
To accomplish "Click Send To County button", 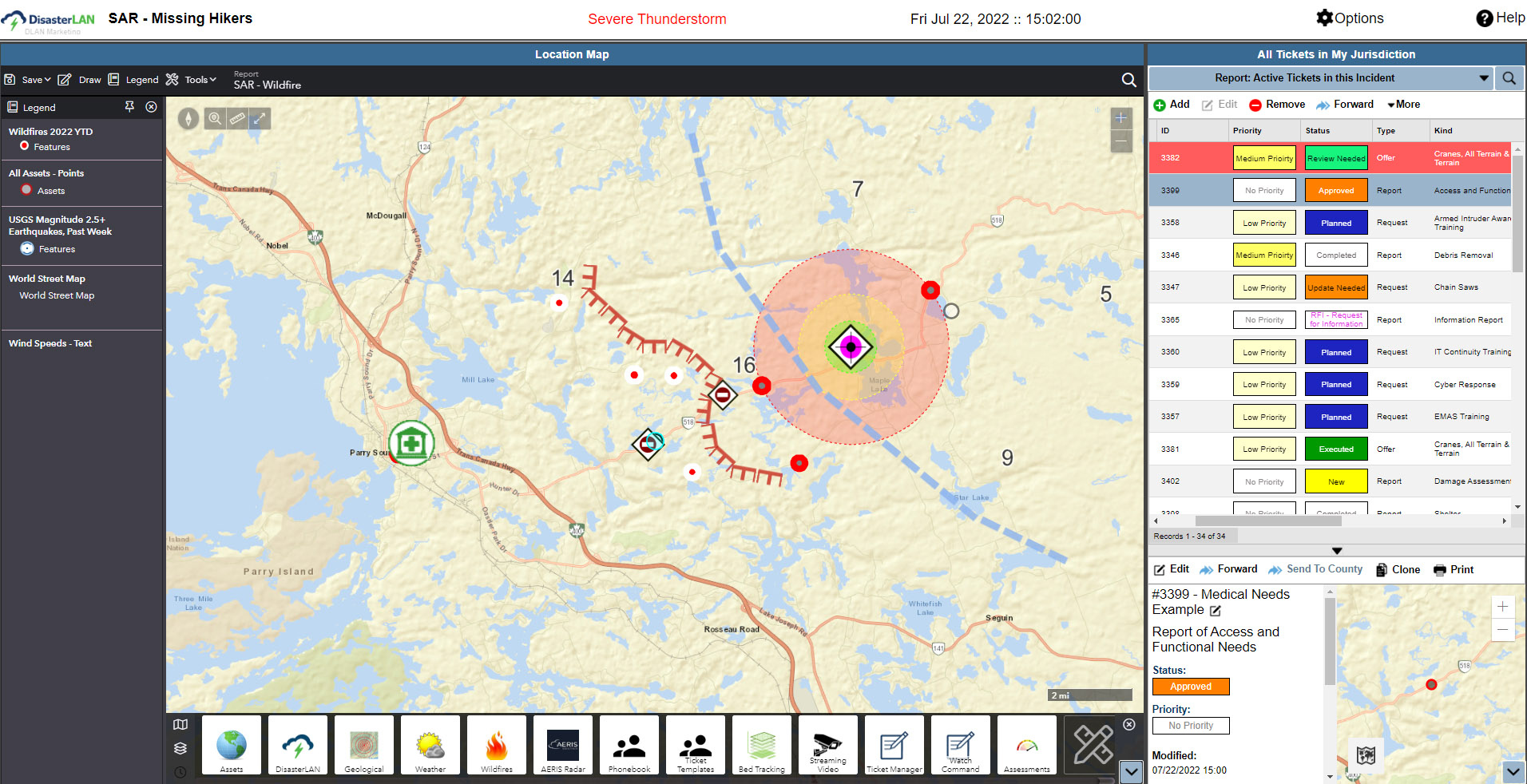I will pos(1315,569).
